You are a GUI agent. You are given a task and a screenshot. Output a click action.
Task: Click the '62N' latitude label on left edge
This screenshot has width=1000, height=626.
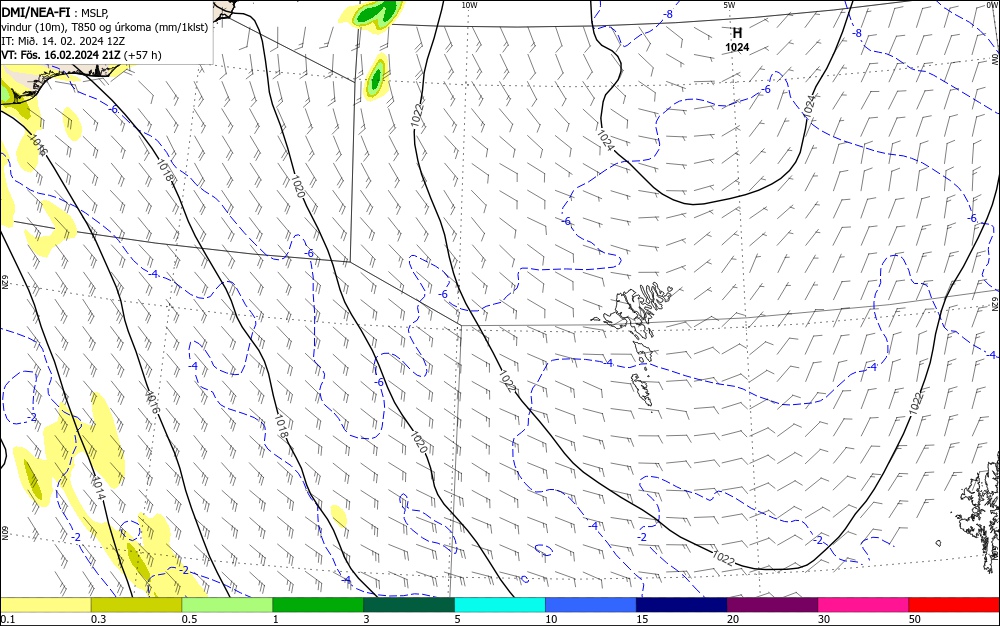coord(4,282)
